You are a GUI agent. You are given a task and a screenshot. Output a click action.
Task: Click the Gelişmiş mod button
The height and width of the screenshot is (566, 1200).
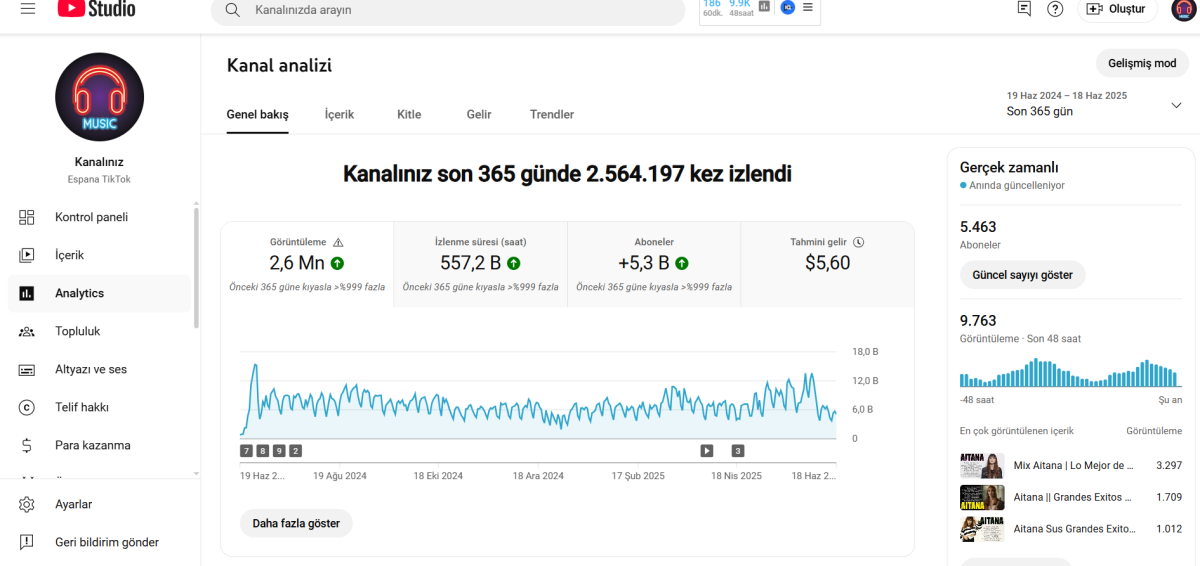1142,63
